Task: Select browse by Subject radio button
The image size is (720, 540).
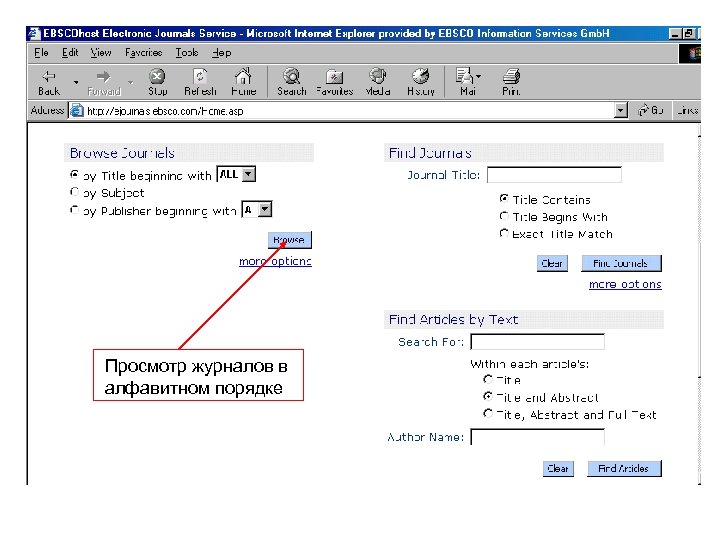Action: pos(74,192)
